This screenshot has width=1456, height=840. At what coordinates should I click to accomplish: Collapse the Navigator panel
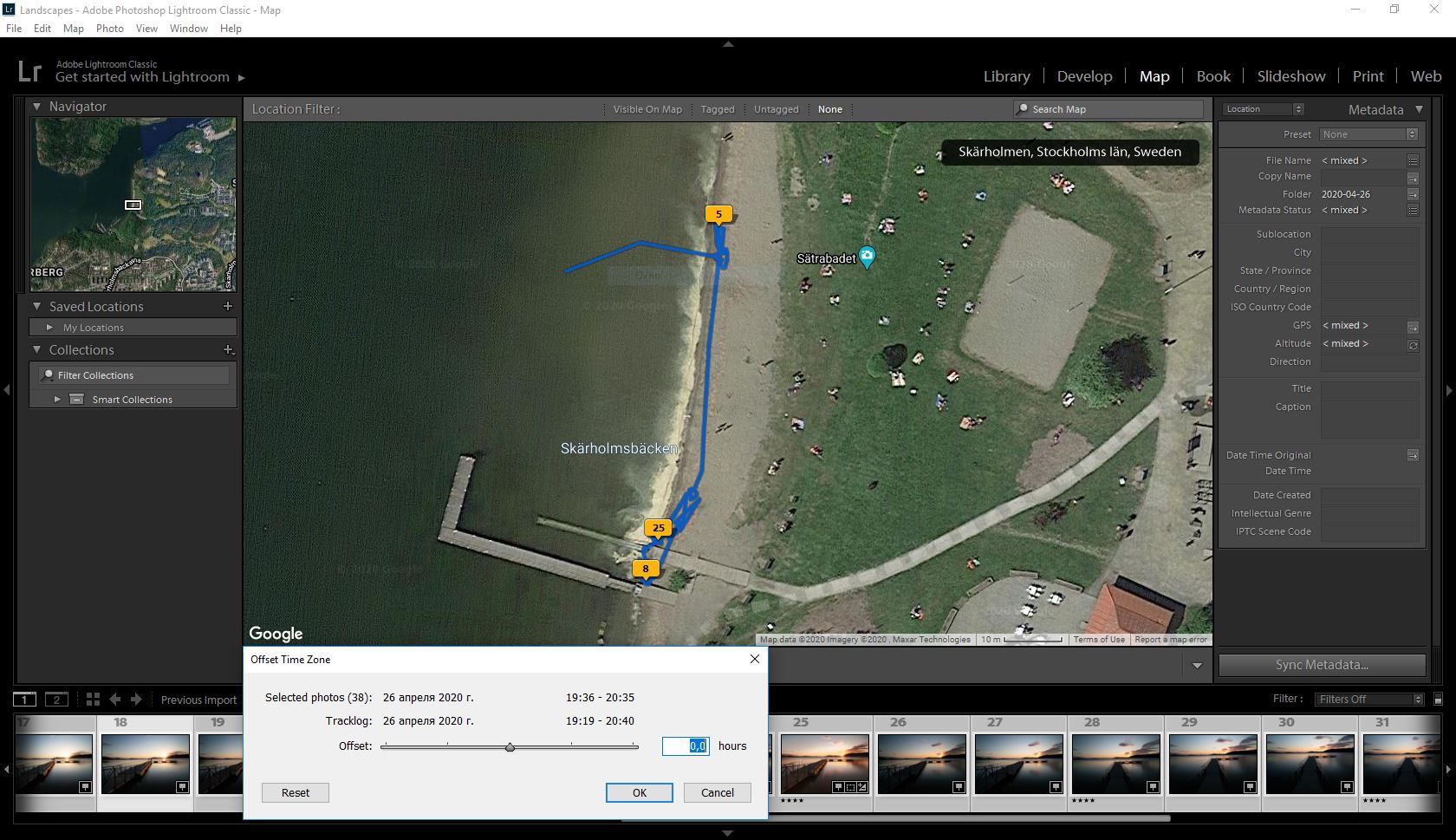tap(36, 107)
